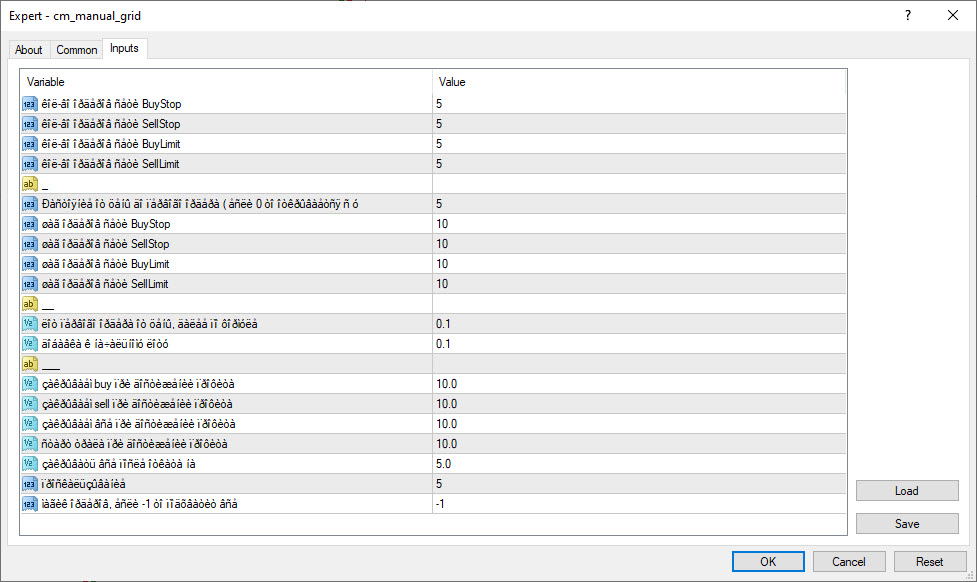Click the integer icon beside BuyStop count row
977x582 pixels.
point(29,104)
